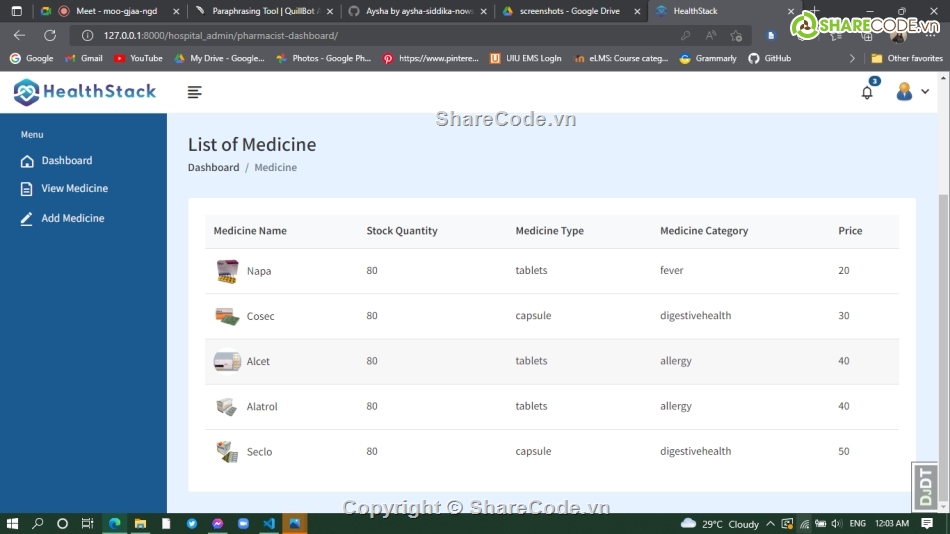
Task: Open Zoom app on taskbar
Action: 244,524
